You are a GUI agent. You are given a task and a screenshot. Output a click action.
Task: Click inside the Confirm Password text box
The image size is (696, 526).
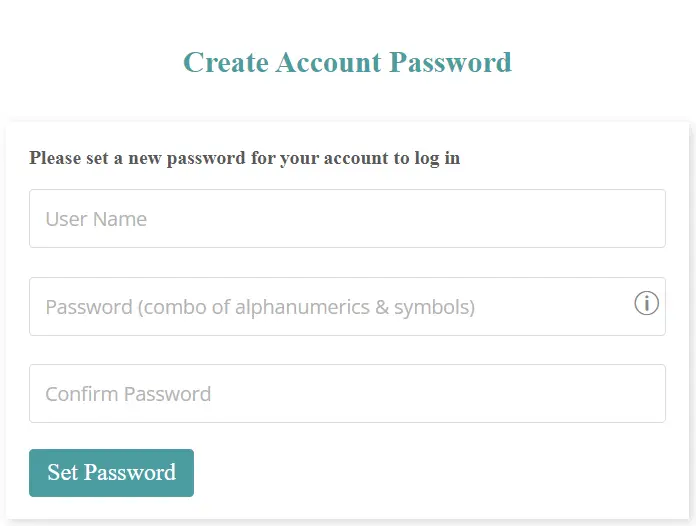point(347,394)
